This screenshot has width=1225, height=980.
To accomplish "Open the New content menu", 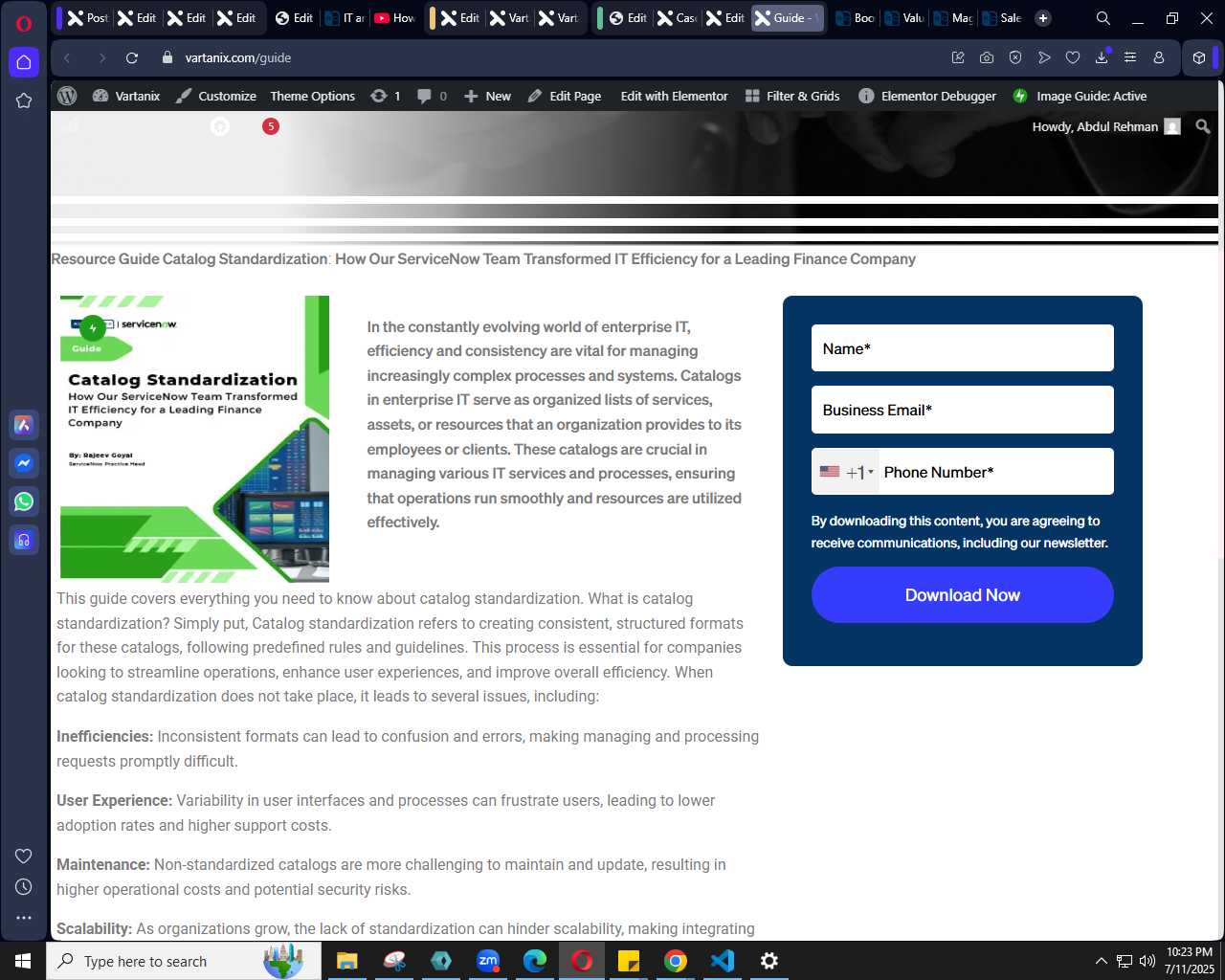I will click(x=487, y=96).
